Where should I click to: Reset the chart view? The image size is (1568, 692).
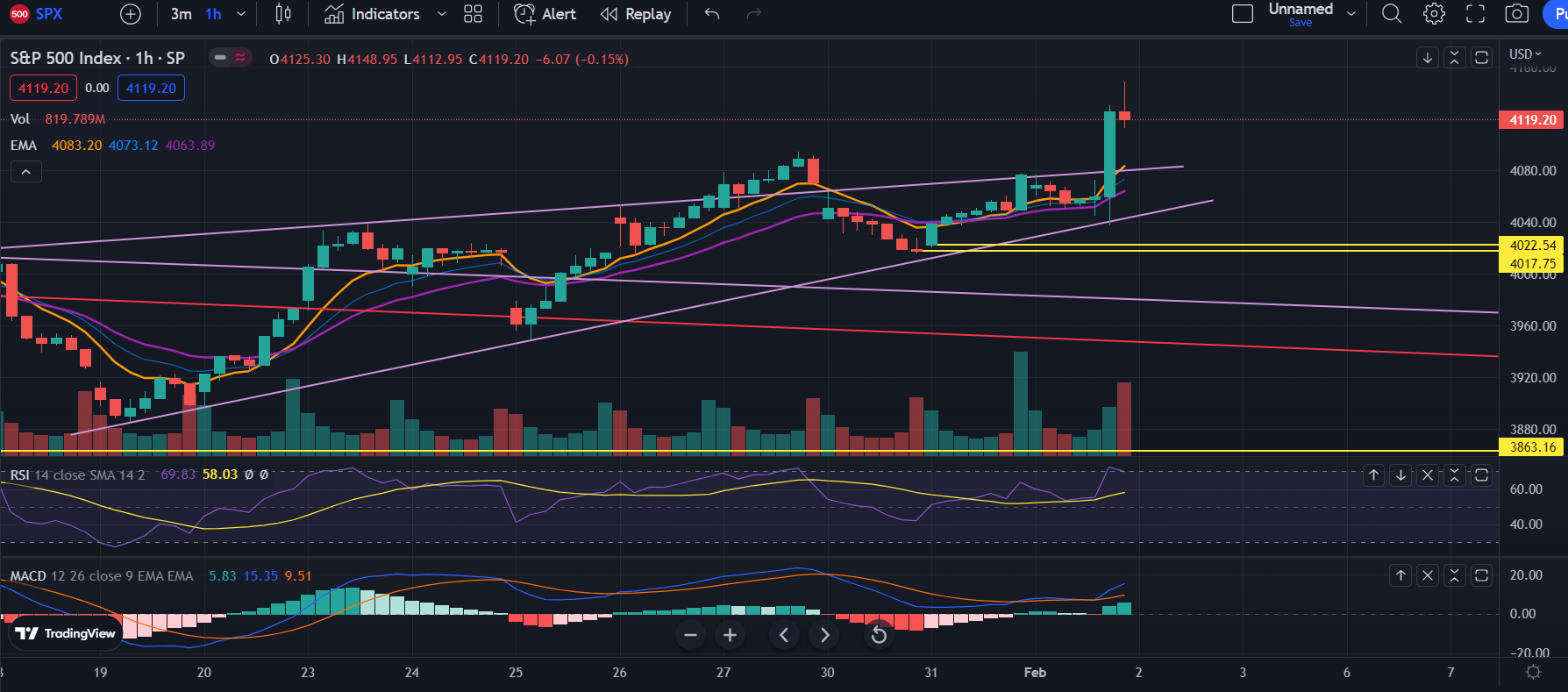point(879,635)
